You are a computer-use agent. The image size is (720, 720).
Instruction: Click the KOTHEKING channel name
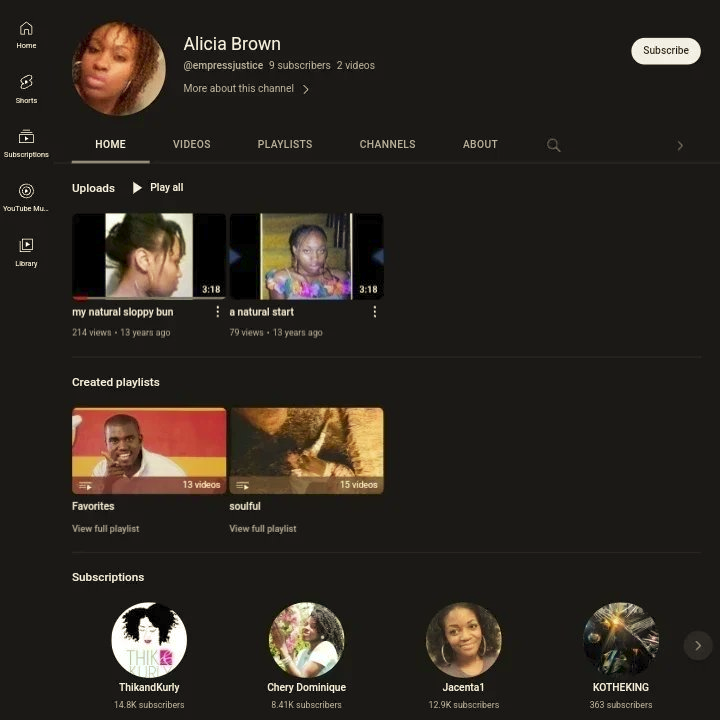coord(621,687)
